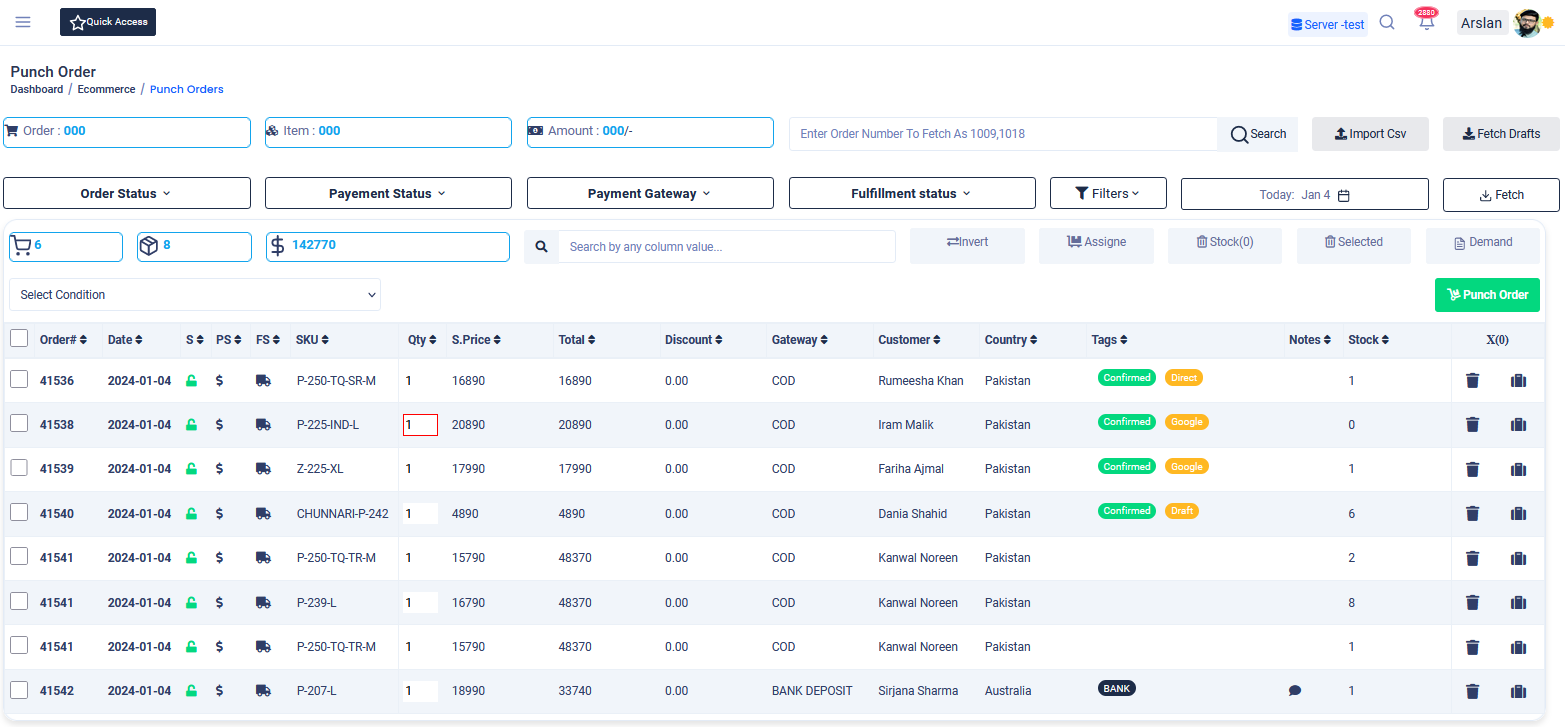Tick checkbox for order 41536
The height and width of the screenshot is (727, 1565).
(x=19, y=380)
